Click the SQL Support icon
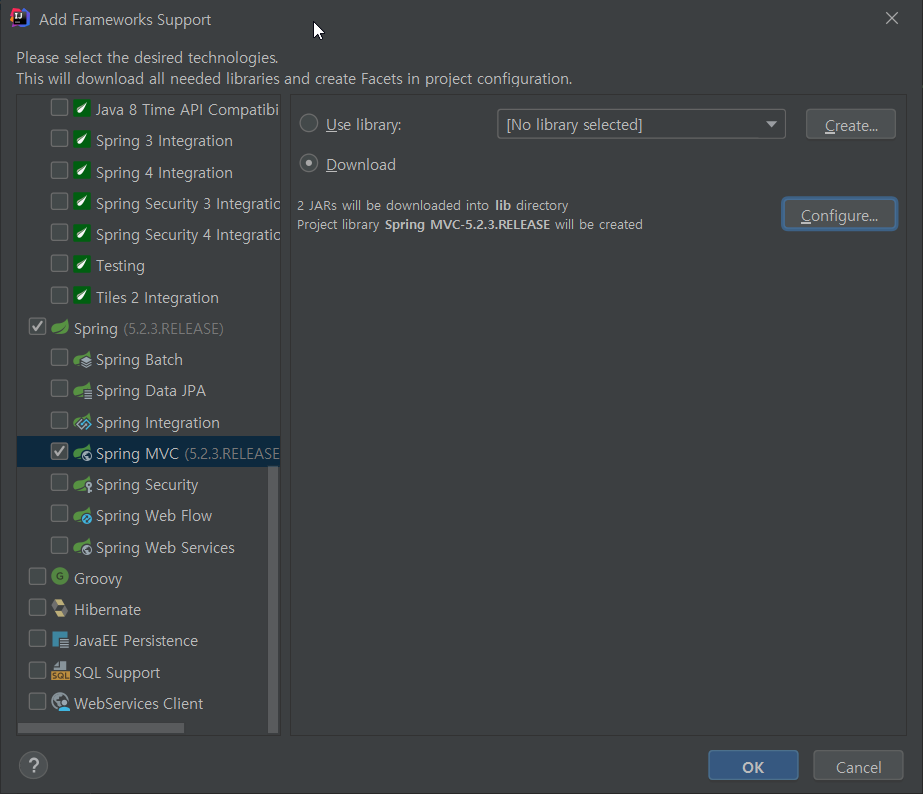This screenshot has height=794, width=923. tap(60, 671)
